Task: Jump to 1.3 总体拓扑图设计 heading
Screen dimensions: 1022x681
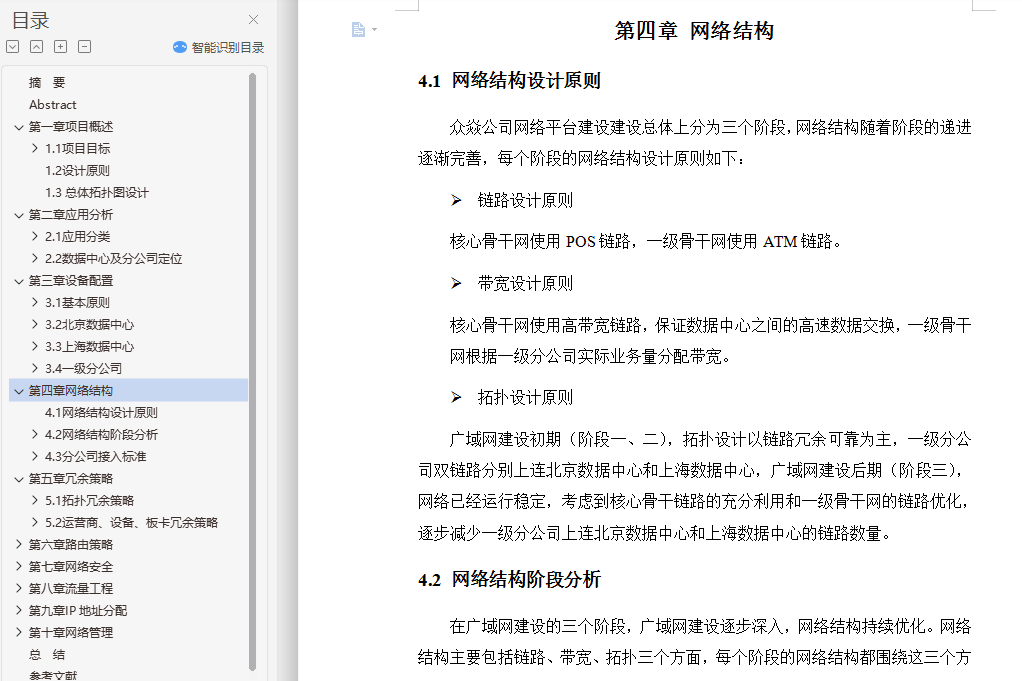Action: (96, 193)
